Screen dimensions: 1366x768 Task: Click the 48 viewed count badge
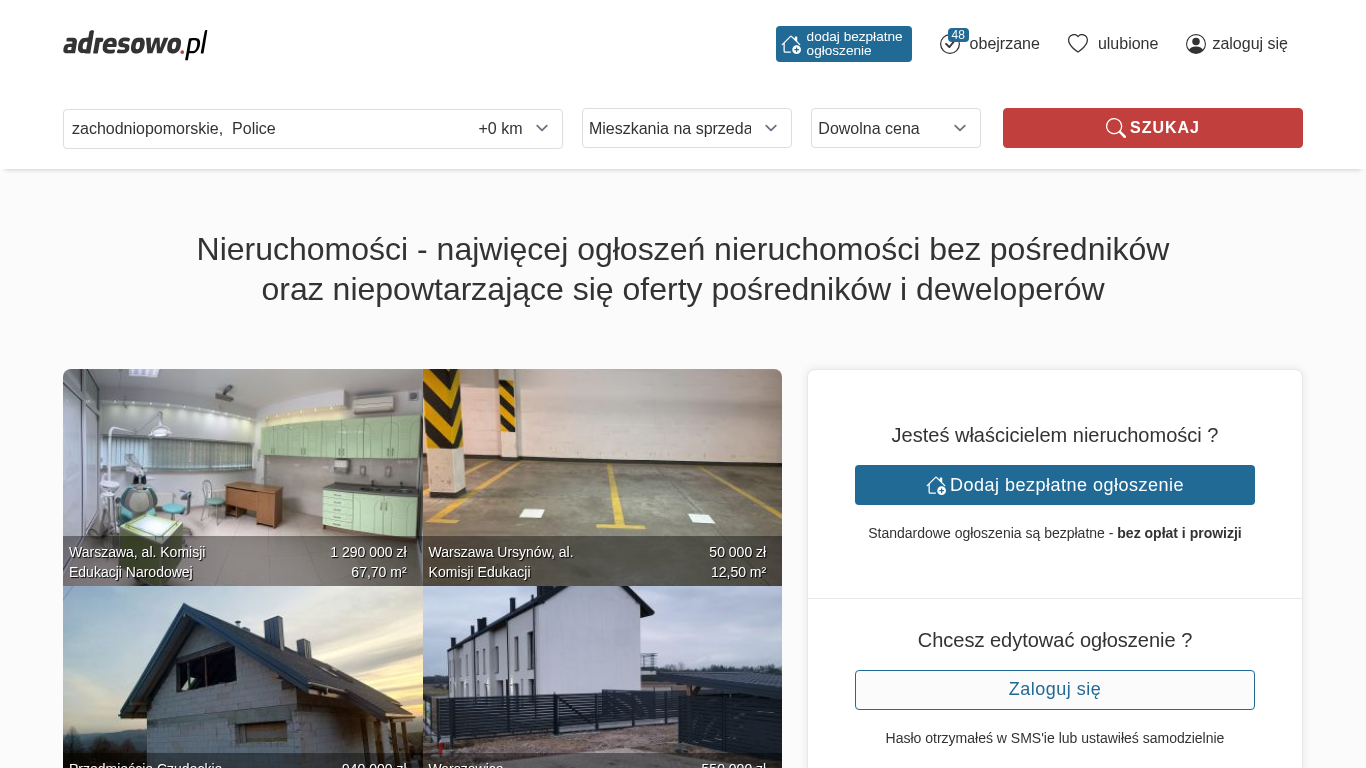958,35
